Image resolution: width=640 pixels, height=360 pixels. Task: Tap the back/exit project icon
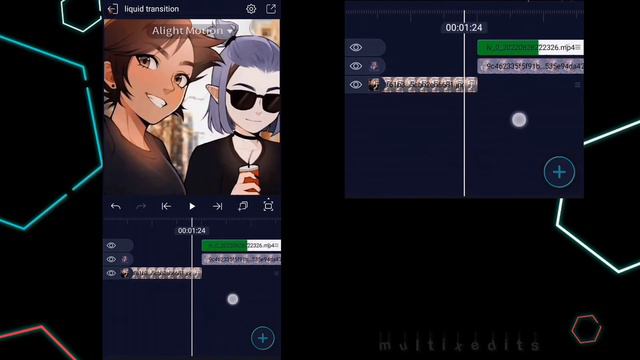[x=113, y=9]
